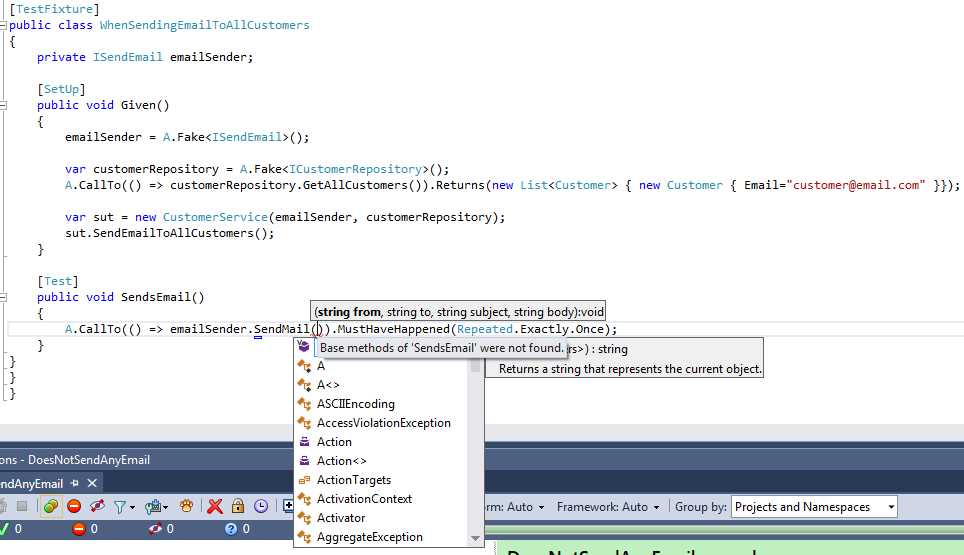964x555 pixels.
Task: Collapse the SendsEmail() method outline
Action: [3, 297]
